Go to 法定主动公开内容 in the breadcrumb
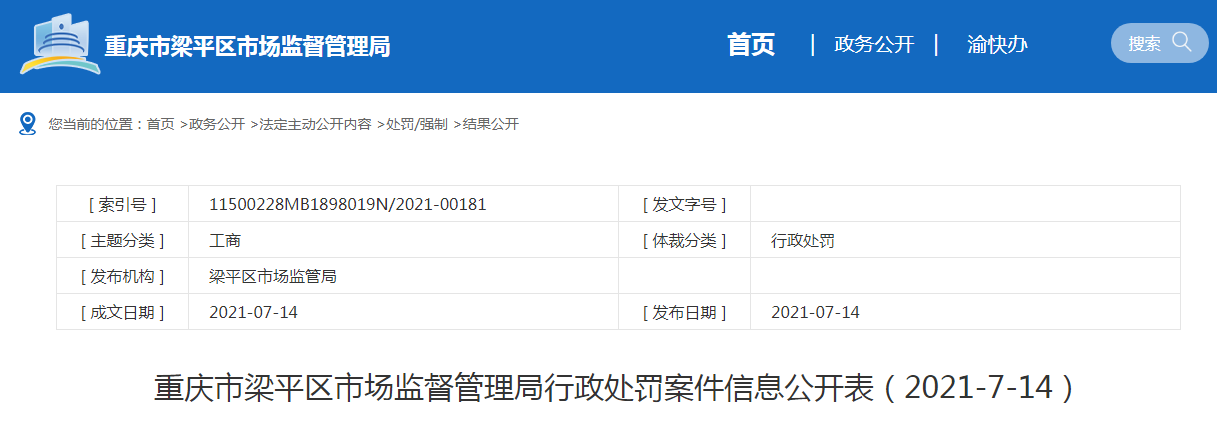Image resolution: width=1217 pixels, height=423 pixels. (315, 124)
